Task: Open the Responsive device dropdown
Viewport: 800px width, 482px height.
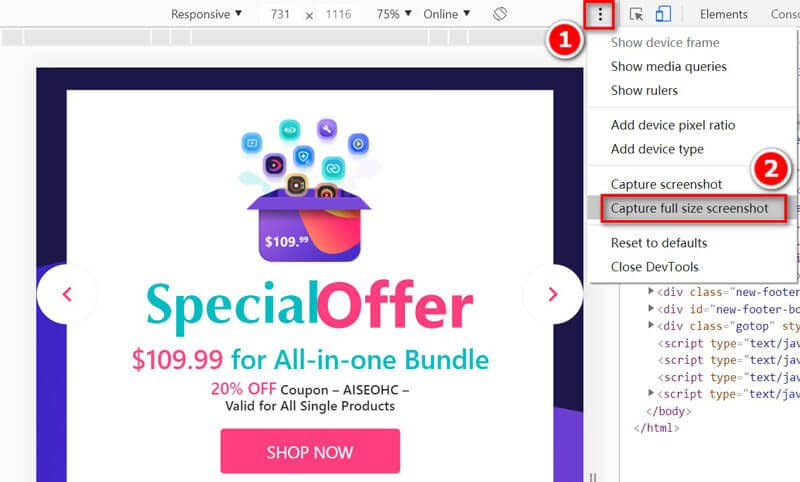Action: 206,14
